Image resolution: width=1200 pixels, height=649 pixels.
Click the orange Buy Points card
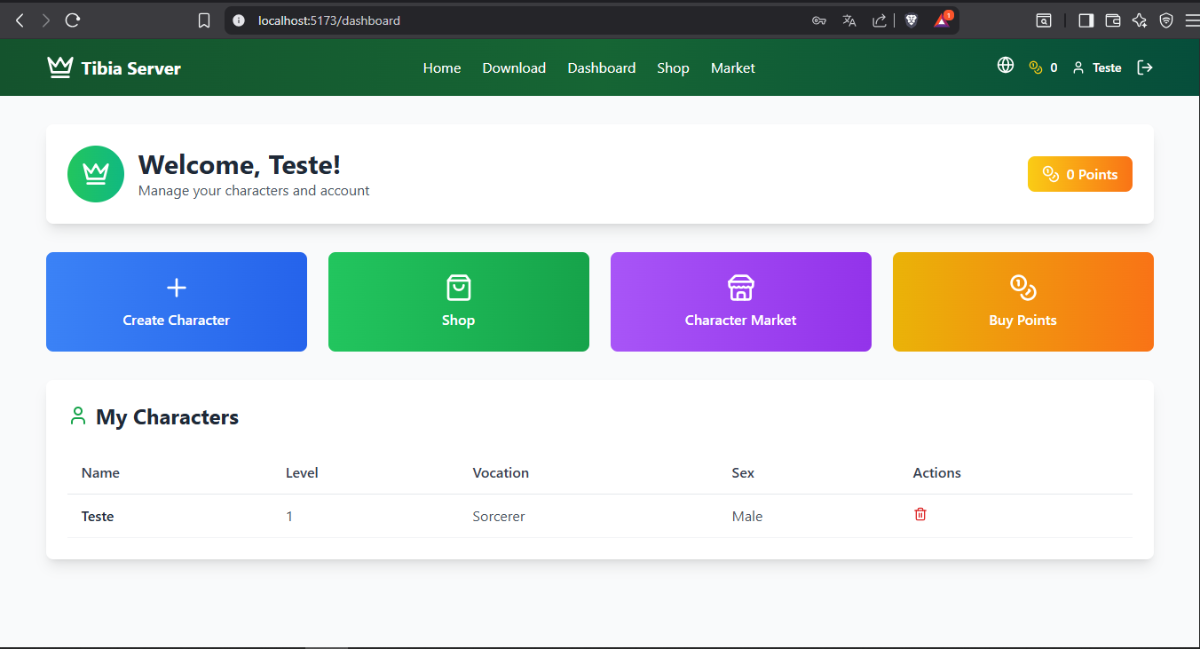(1022, 302)
